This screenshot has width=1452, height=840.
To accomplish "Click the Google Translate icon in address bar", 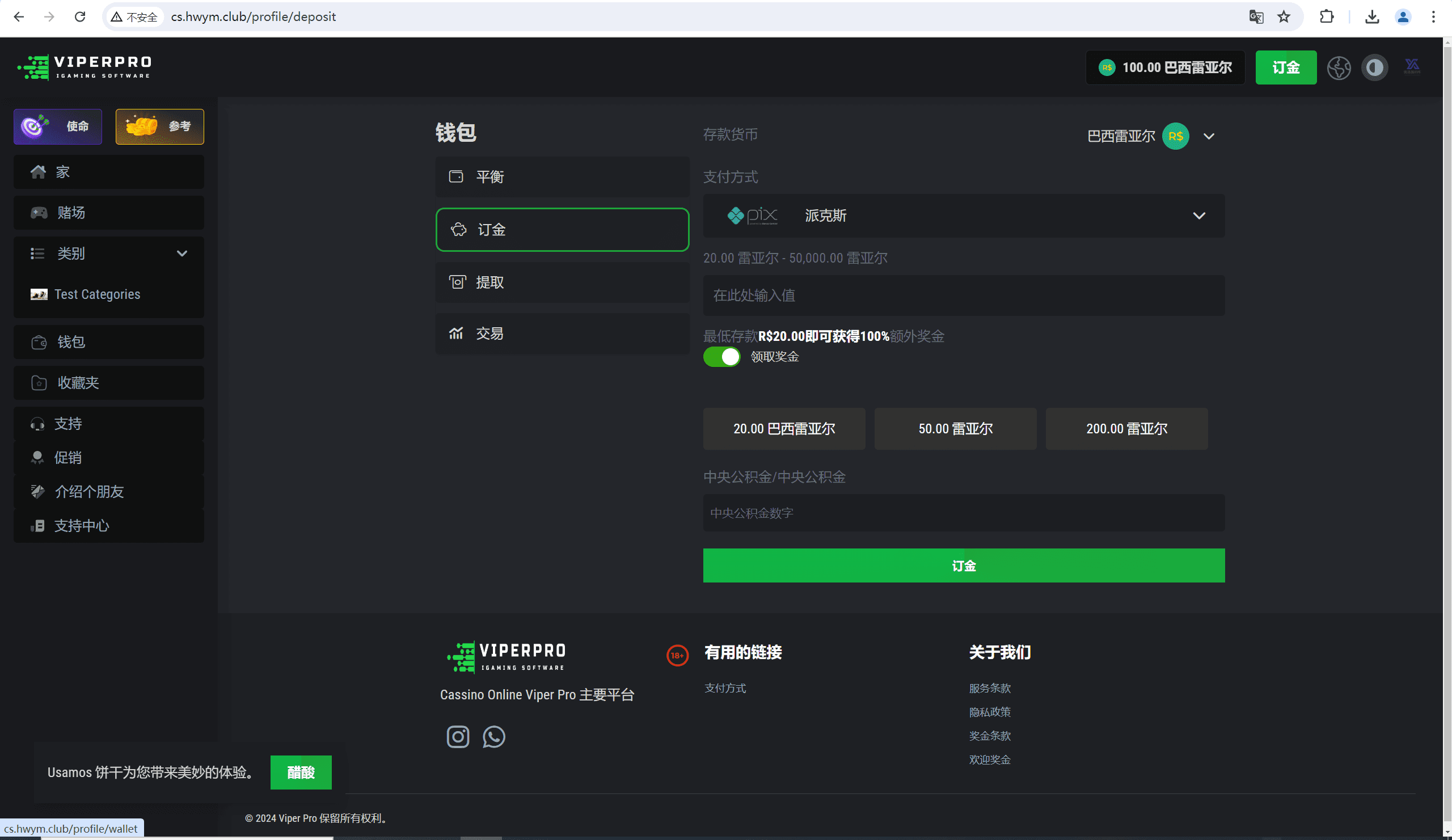I will (x=1256, y=16).
